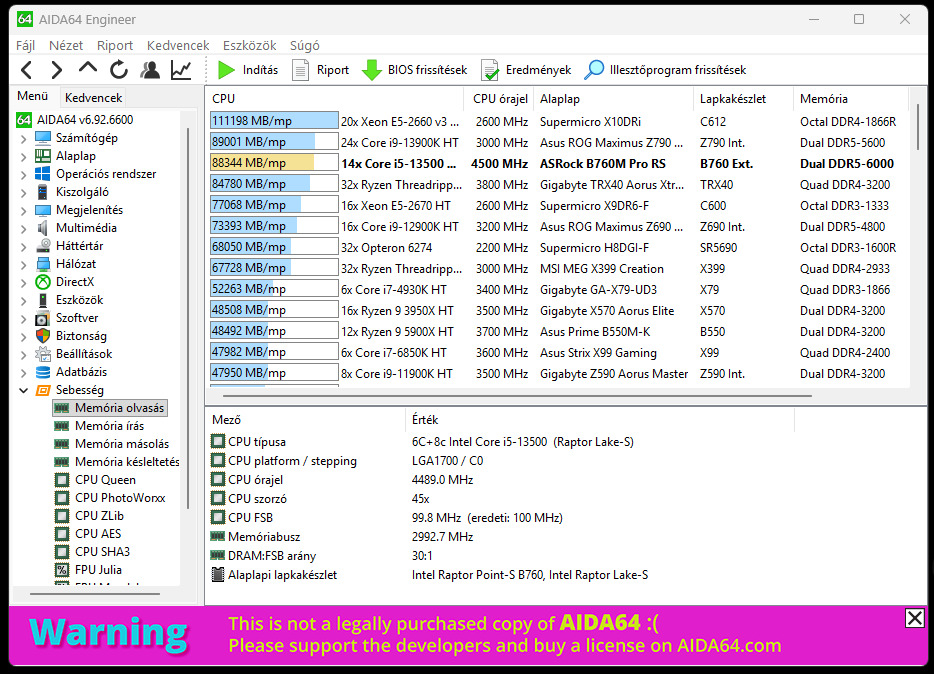Screen dimensions: 934x674
Task: Expand the Kiszolgáló tree node
Action: point(23,192)
